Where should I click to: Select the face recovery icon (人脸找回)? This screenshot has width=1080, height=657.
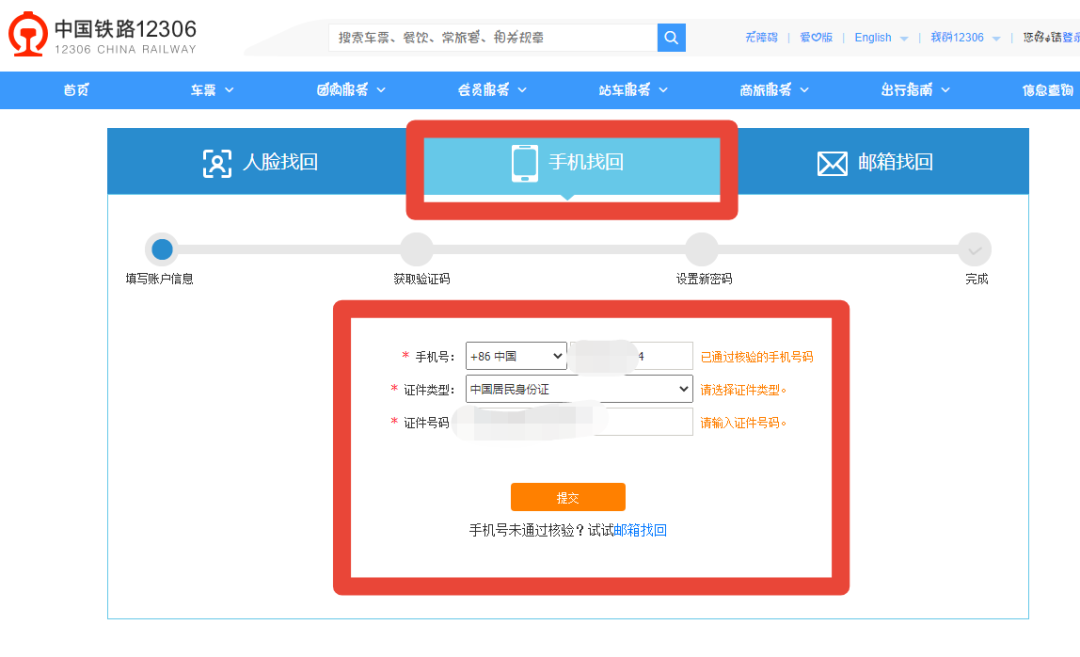[x=217, y=163]
